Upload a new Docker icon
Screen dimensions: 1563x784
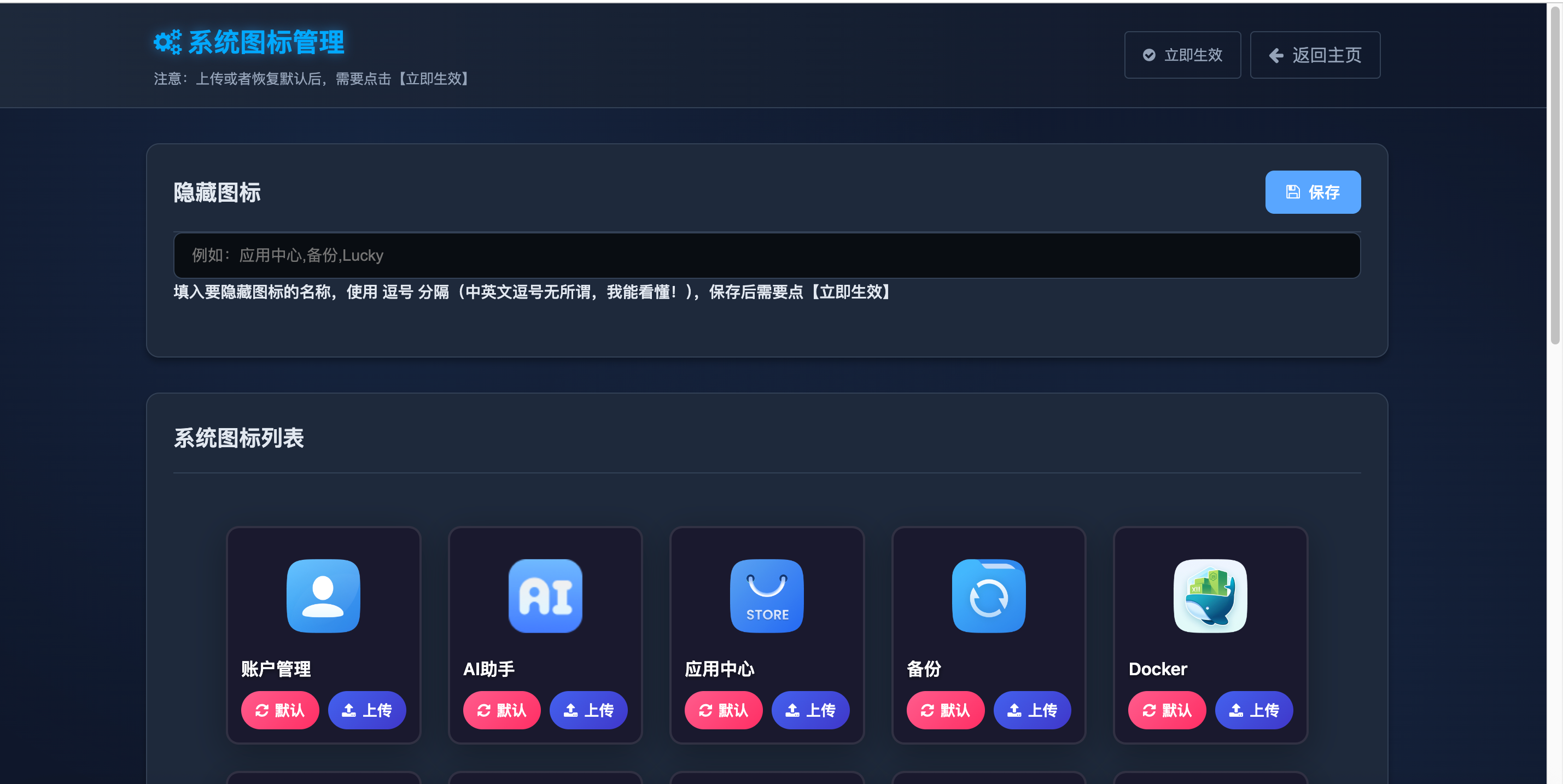(x=1253, y=710)
